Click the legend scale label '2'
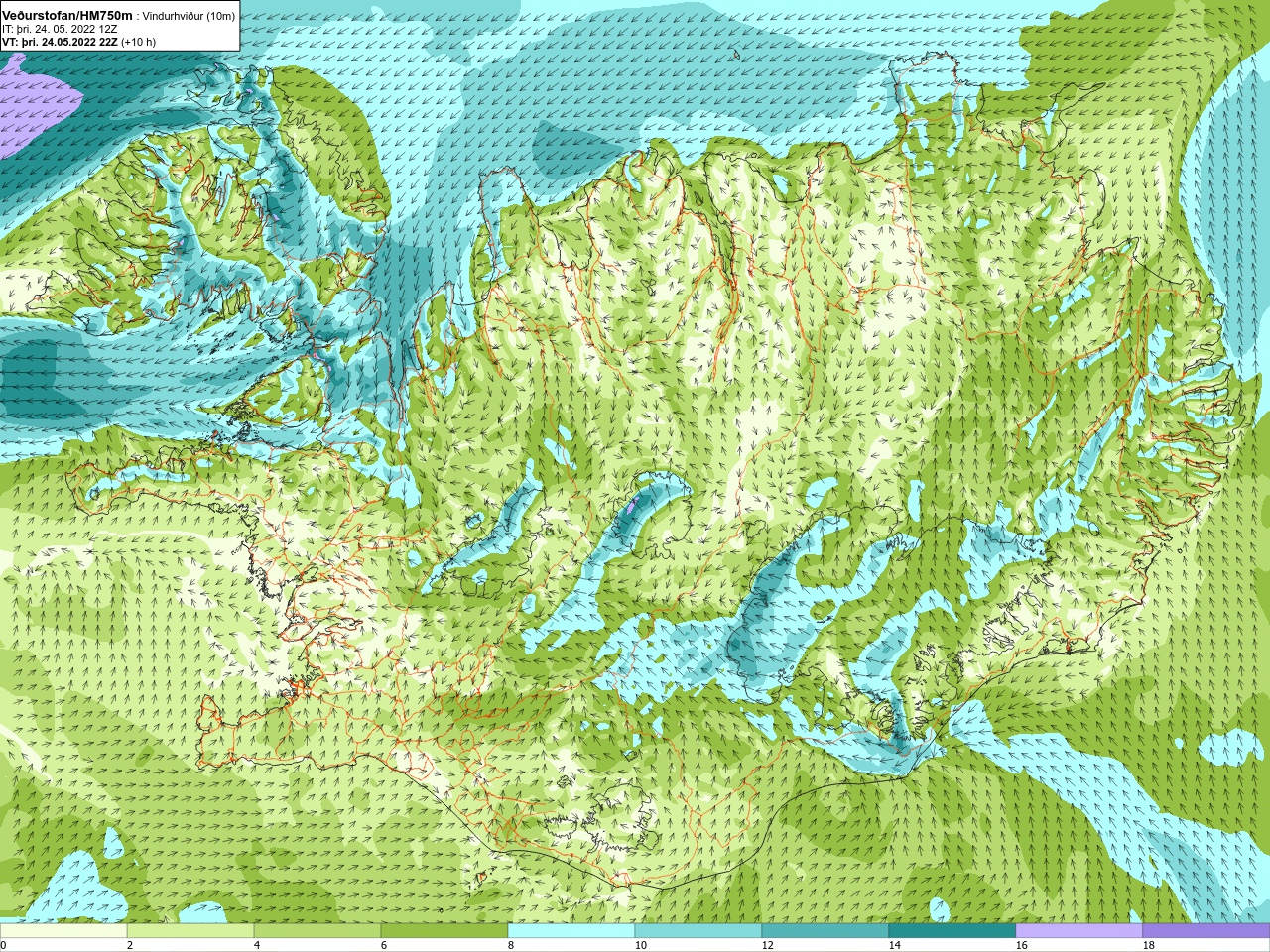Image resolution: width=1270 pixels, height=952 pixels. (x=130, y=945)
